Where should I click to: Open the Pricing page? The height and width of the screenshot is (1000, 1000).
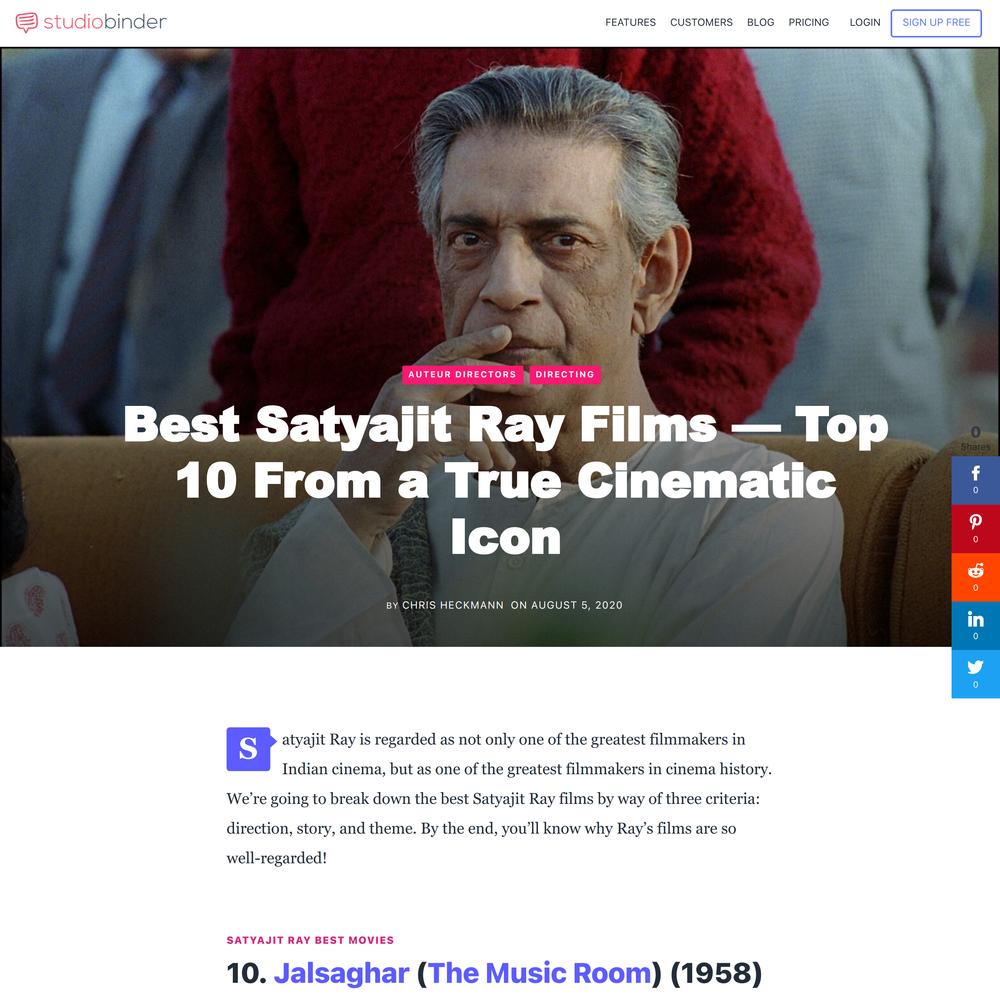point(808,22)
